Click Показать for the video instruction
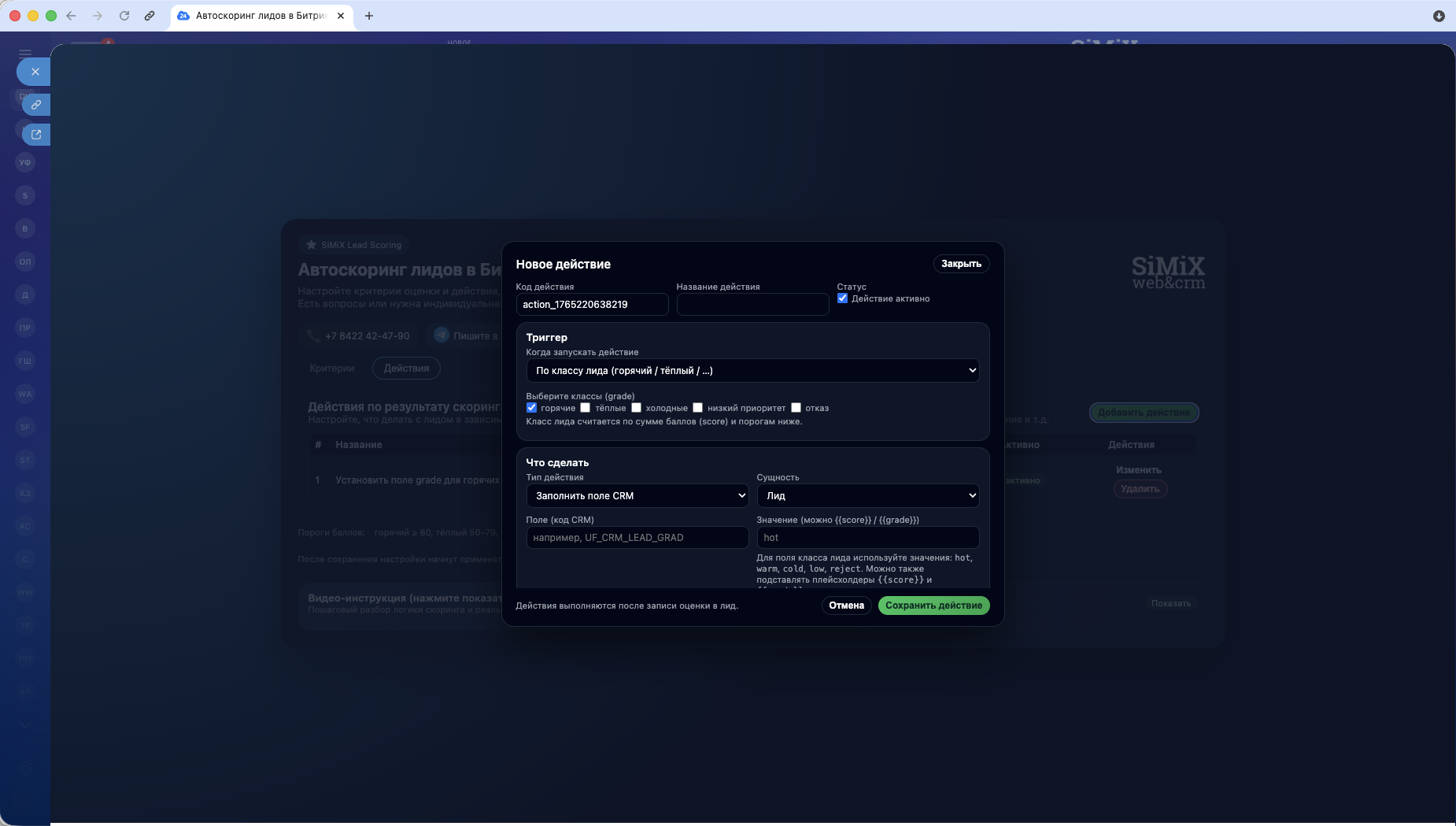This screenshot has height=826, width=1456. tap(1170, 604)
